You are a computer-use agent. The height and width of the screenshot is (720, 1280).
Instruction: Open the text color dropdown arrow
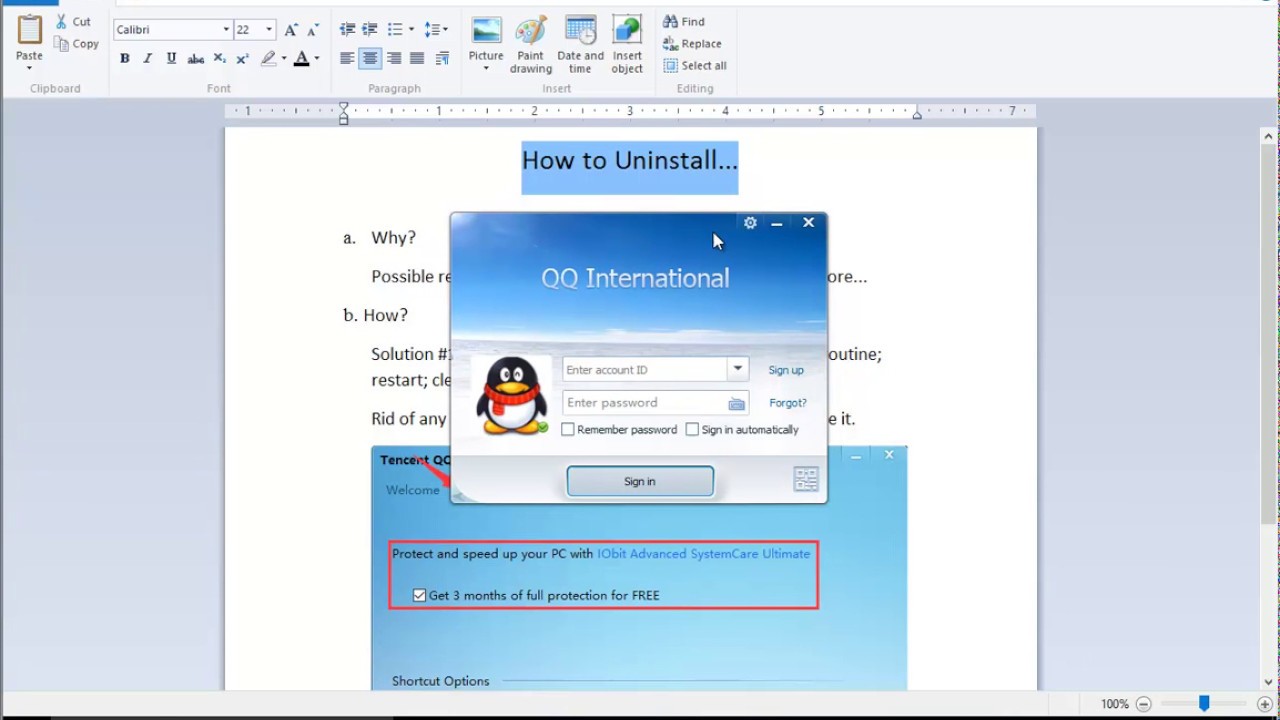pyautogui.click(x=317, y=59)
